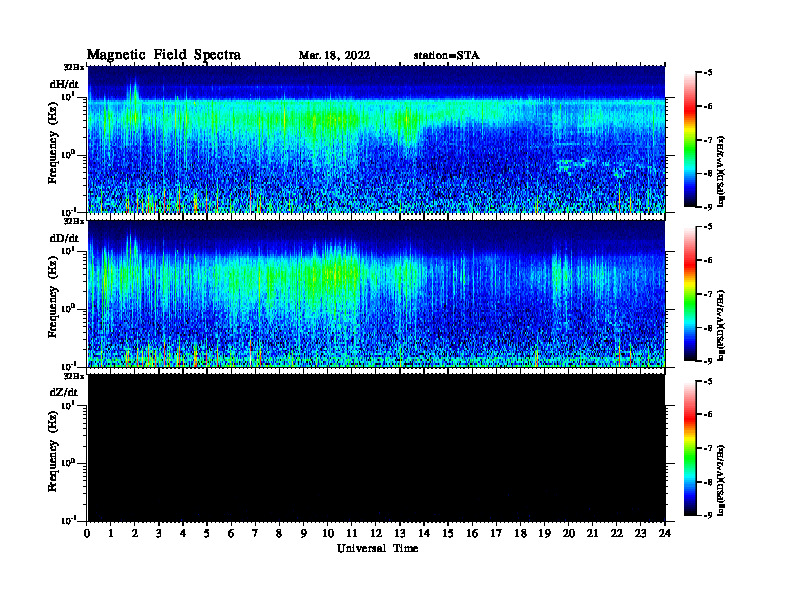This screenshot has height=612, width=792.
Task: Click hour tick label "2" on time axis
Action: click(135, 534)
